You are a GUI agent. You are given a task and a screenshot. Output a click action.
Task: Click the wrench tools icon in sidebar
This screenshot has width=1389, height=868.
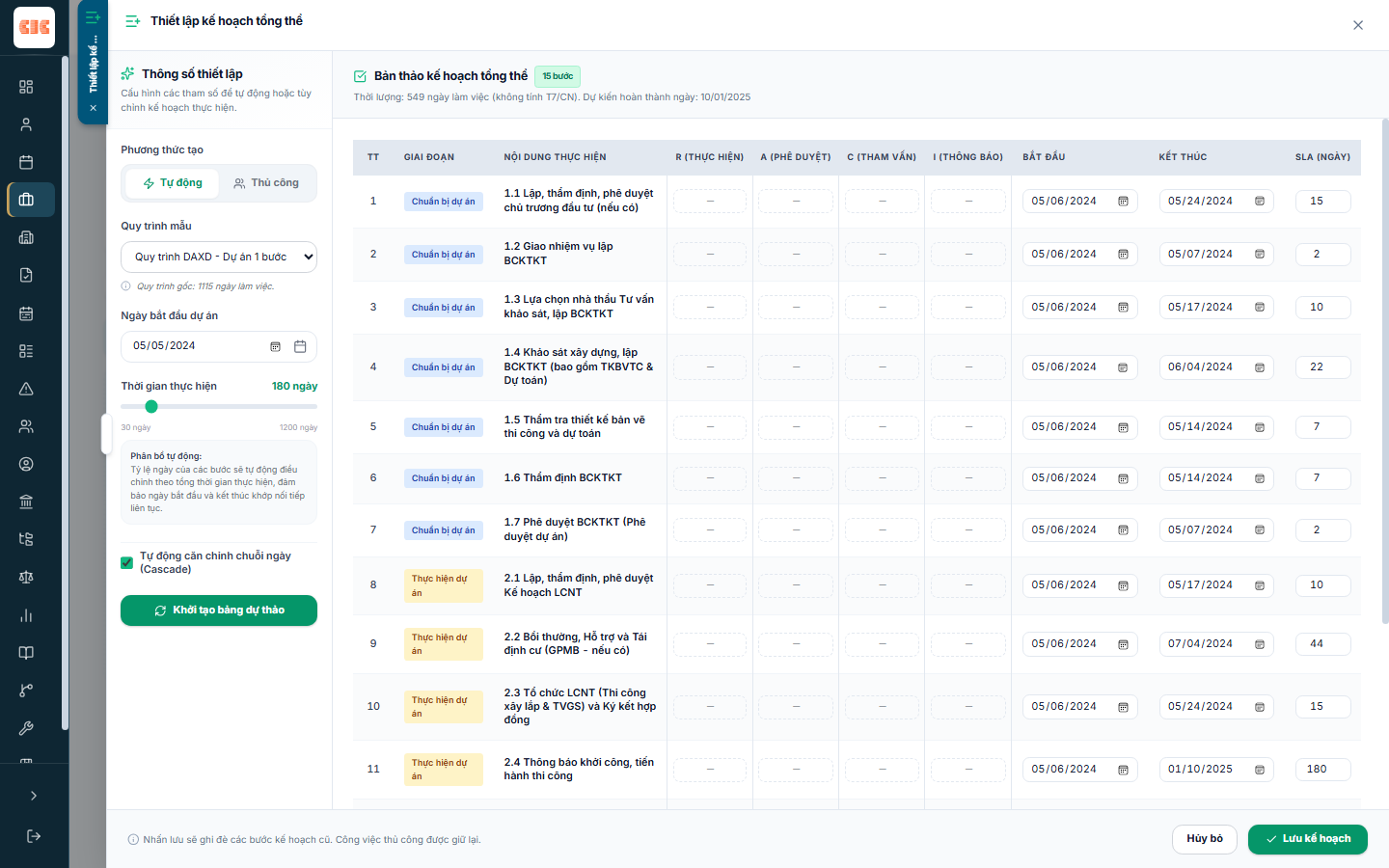26,728
